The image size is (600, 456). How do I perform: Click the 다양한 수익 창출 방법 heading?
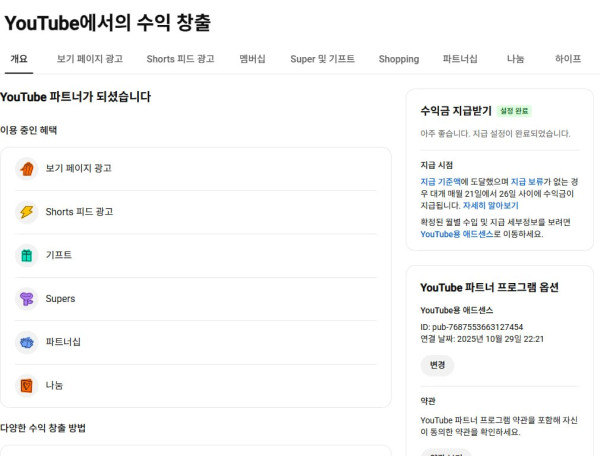tap(43, 428)
